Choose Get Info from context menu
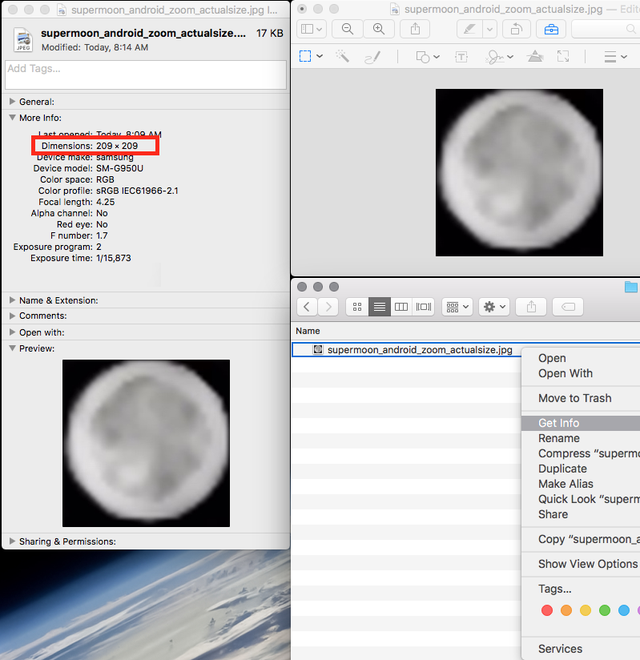 tap(559, 423)
